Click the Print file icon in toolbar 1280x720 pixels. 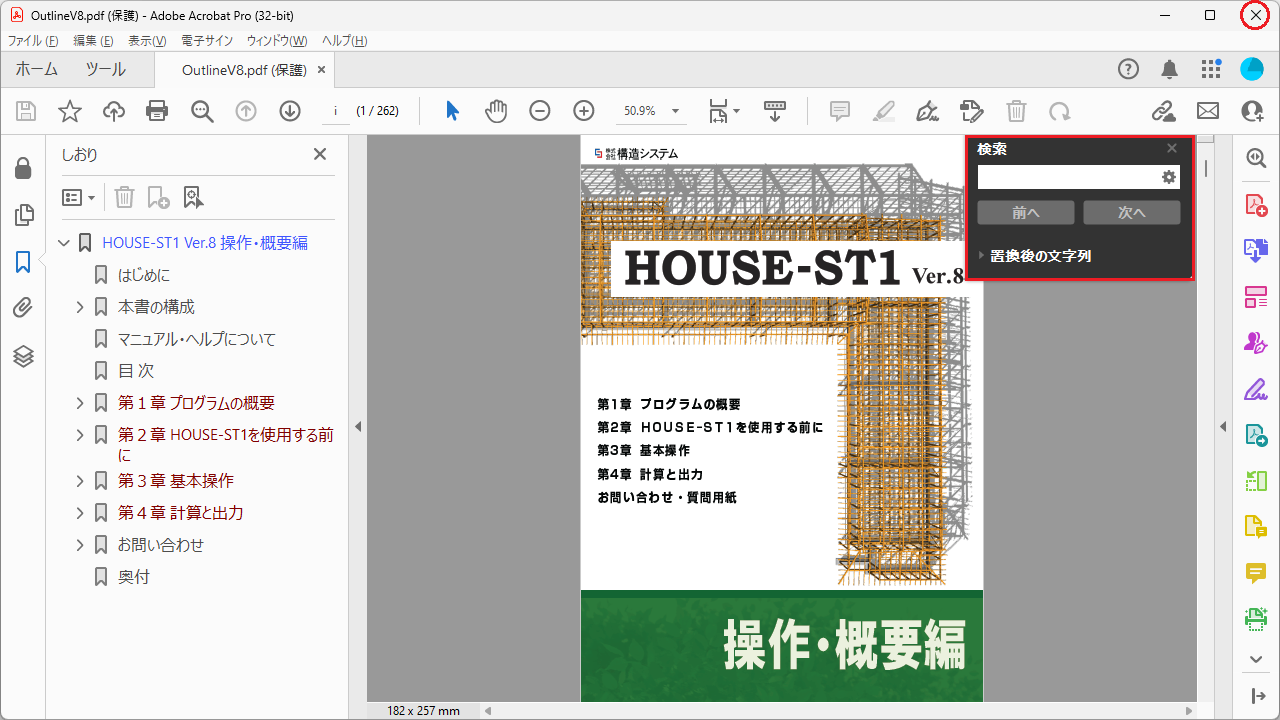pos(157,111)
